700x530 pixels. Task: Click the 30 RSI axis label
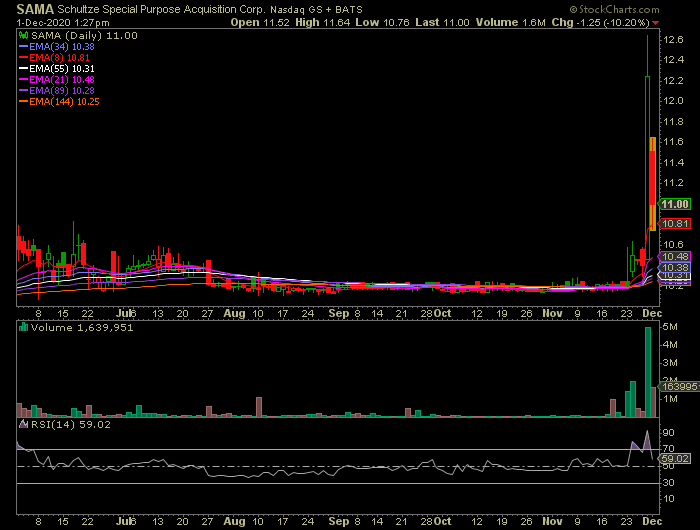(x=669, y=483)
